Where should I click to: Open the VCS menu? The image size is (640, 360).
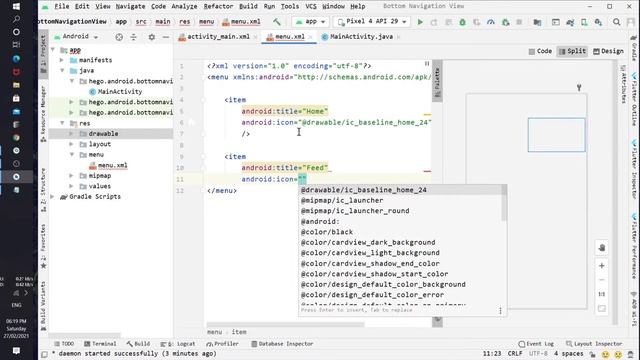coord(311,7)
